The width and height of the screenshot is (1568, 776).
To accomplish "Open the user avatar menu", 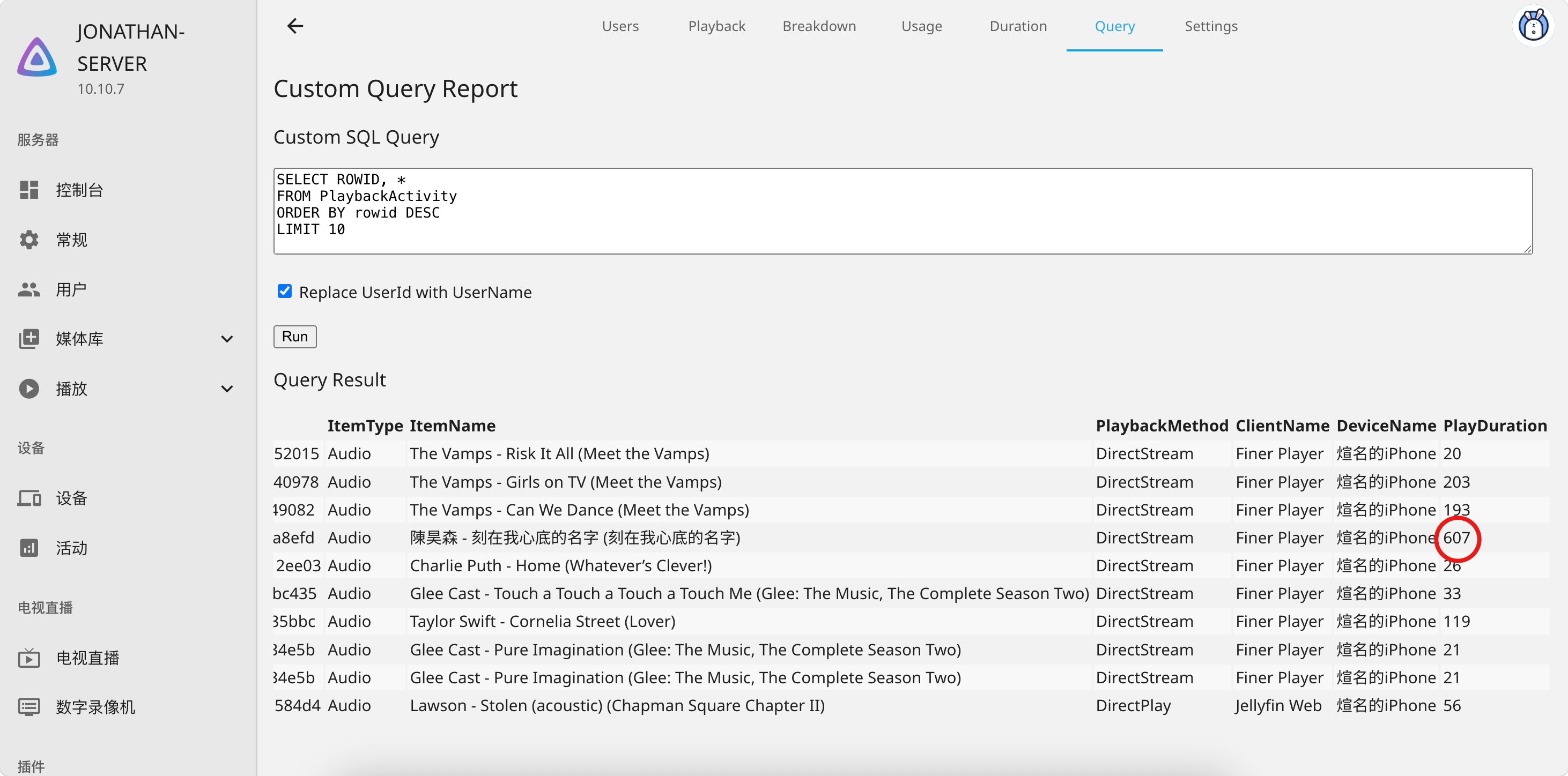I will pos(1533,26).
